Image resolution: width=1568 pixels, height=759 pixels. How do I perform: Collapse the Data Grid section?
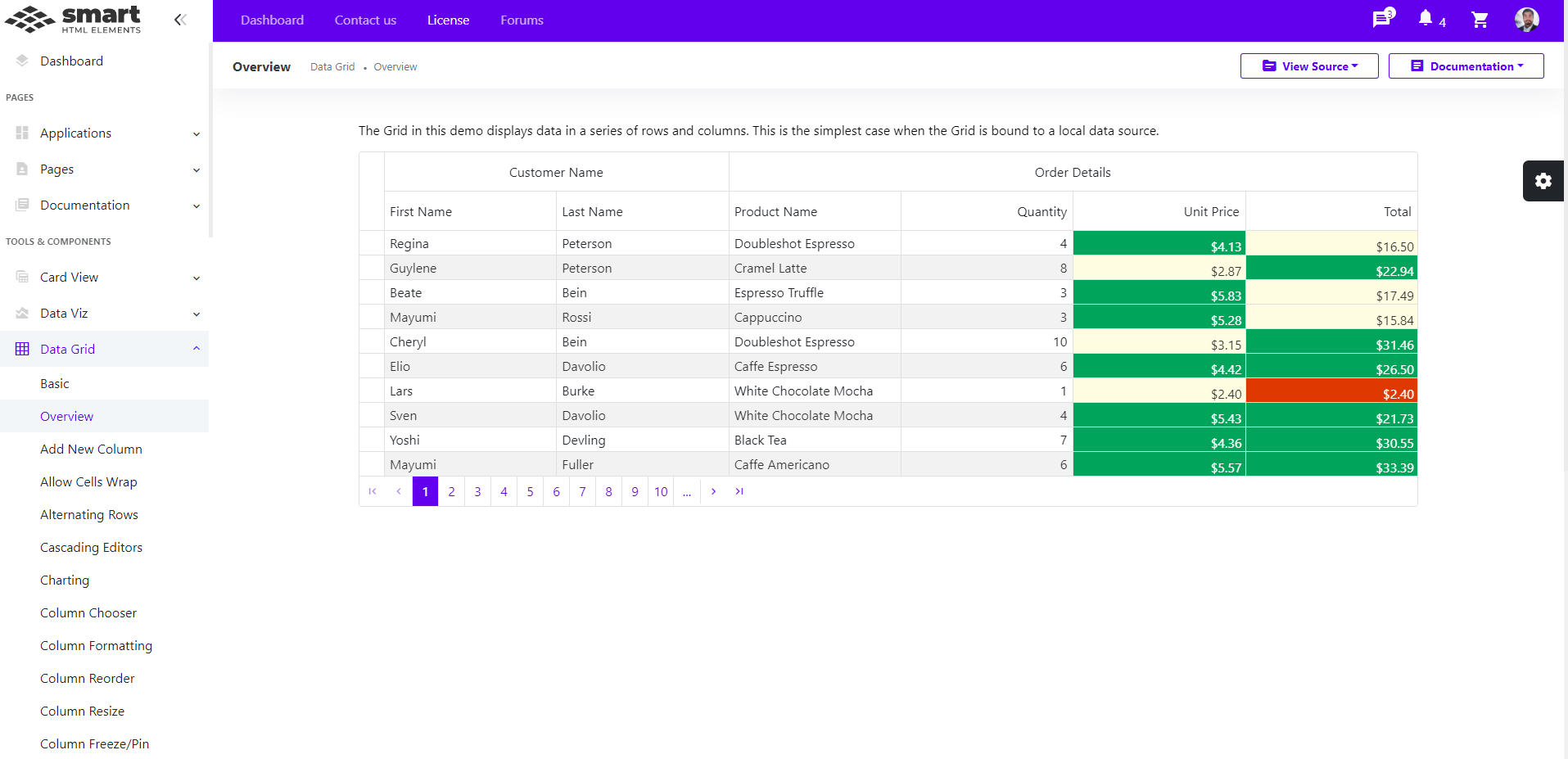click(x=197, y=348)
